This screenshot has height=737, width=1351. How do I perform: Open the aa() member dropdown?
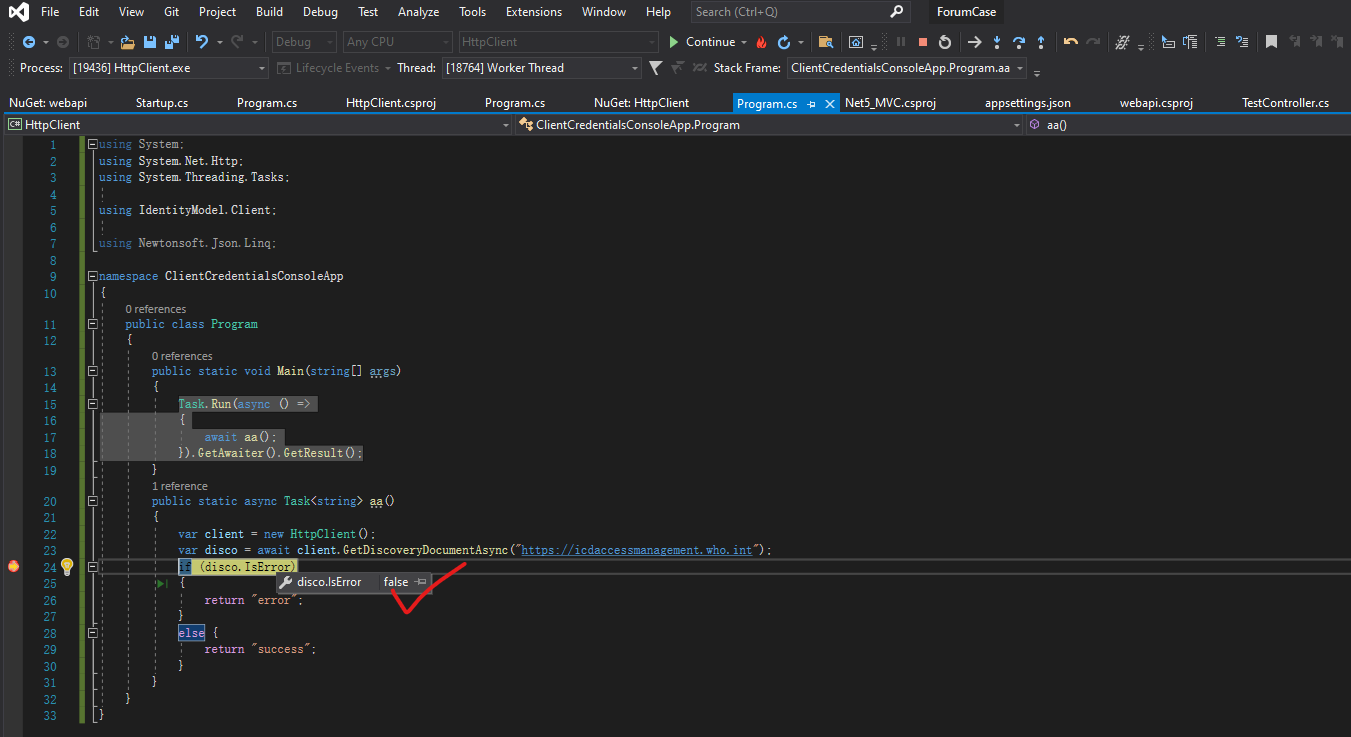coord(1187,125)
